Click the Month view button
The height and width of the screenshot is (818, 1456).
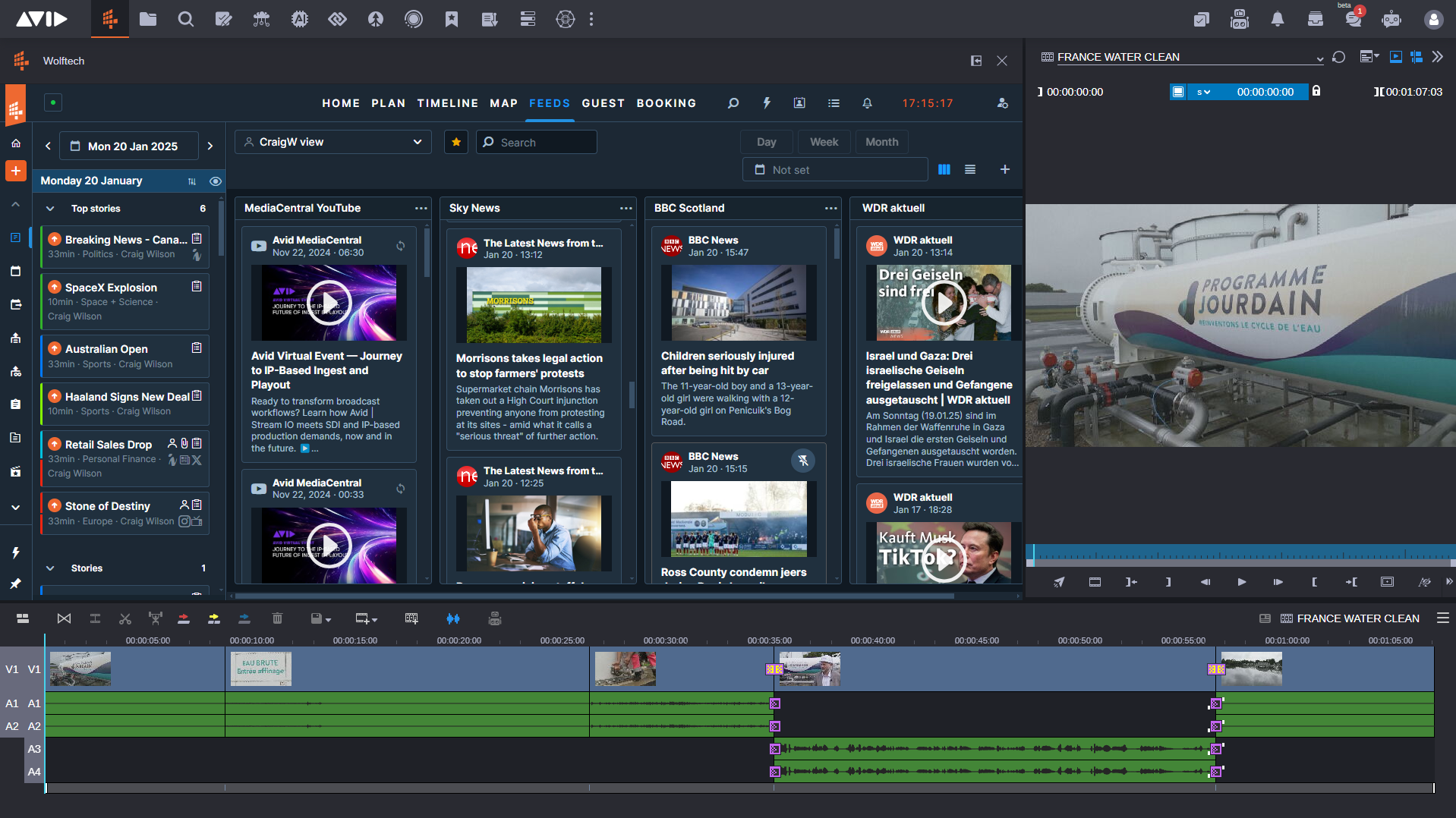[881, 142]
